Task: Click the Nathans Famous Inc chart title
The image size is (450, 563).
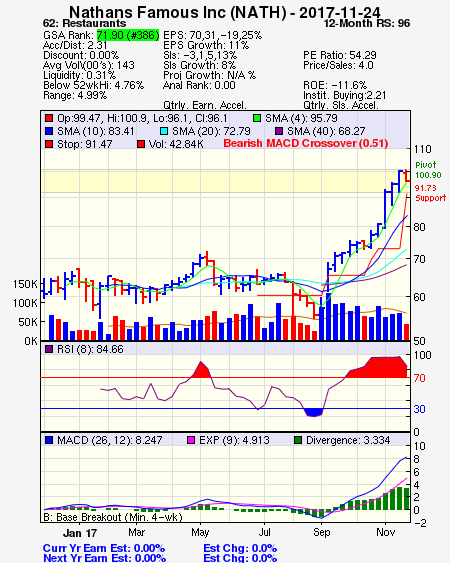Action: click(x=224, y=12)
